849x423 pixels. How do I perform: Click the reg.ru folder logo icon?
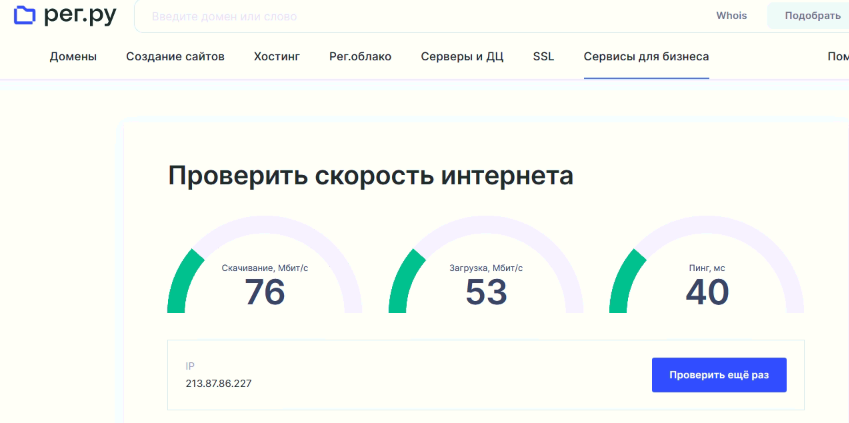(x=24, y=16)
